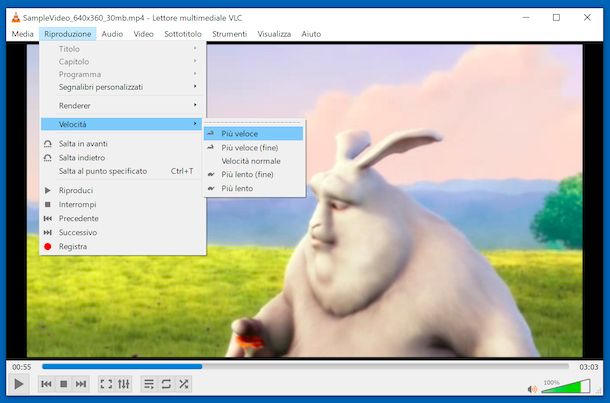610x403 pixels.
Task: Open the Audio menu
Action: (x=112, y=34)
